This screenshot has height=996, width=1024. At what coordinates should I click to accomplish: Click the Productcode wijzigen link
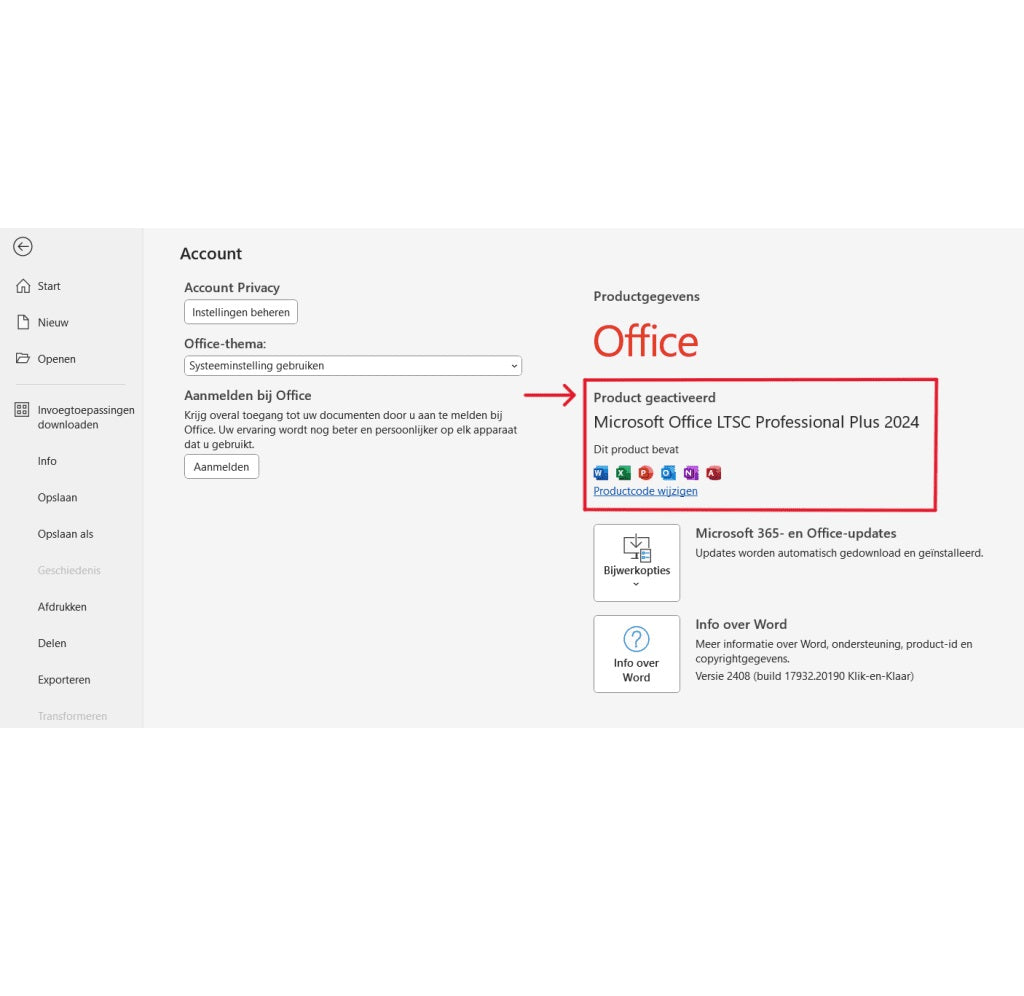tap(645, 491)
